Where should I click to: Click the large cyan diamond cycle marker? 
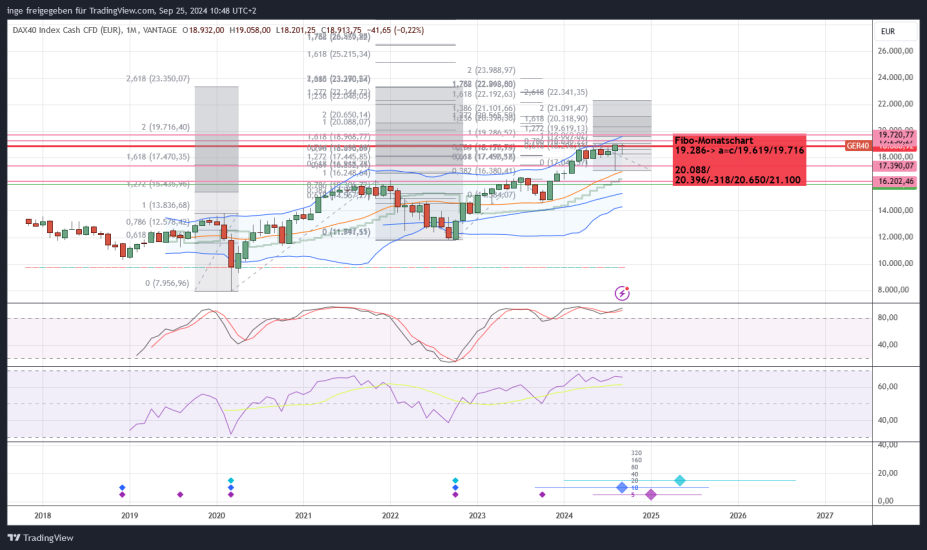pos(680,481)
